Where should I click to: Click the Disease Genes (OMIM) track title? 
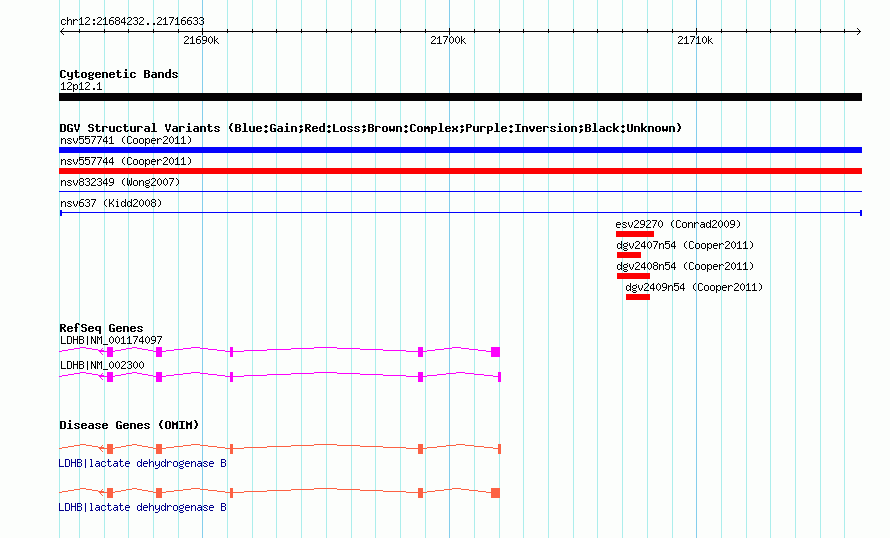coord(129,425)
